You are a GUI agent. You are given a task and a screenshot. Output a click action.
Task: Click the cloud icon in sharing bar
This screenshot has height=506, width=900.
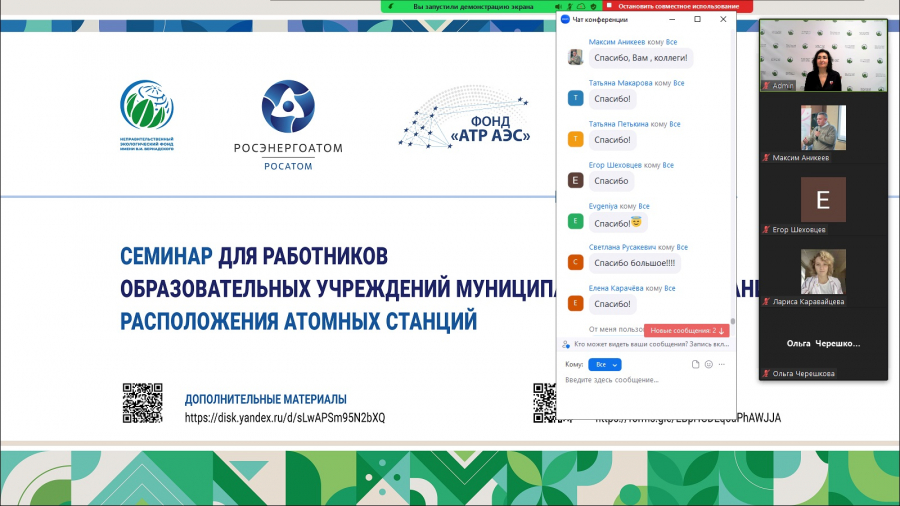coord(580,5)
